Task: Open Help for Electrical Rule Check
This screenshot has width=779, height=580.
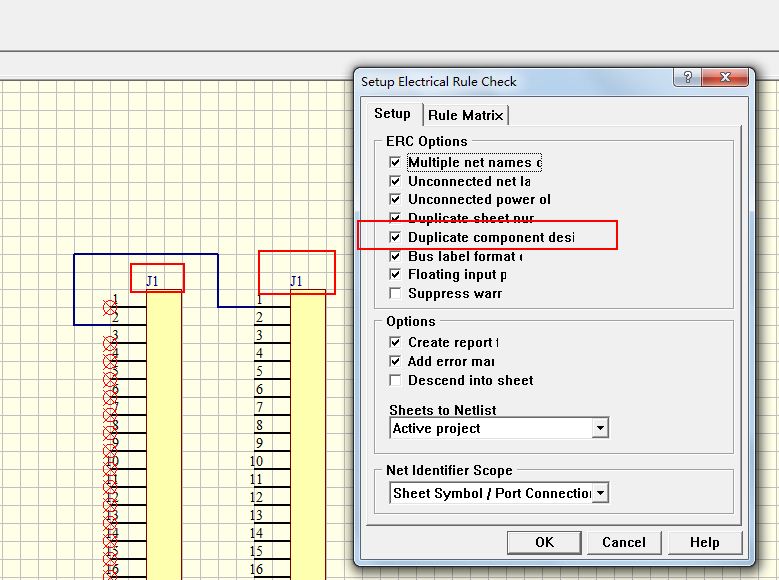Action: point(705,542)
